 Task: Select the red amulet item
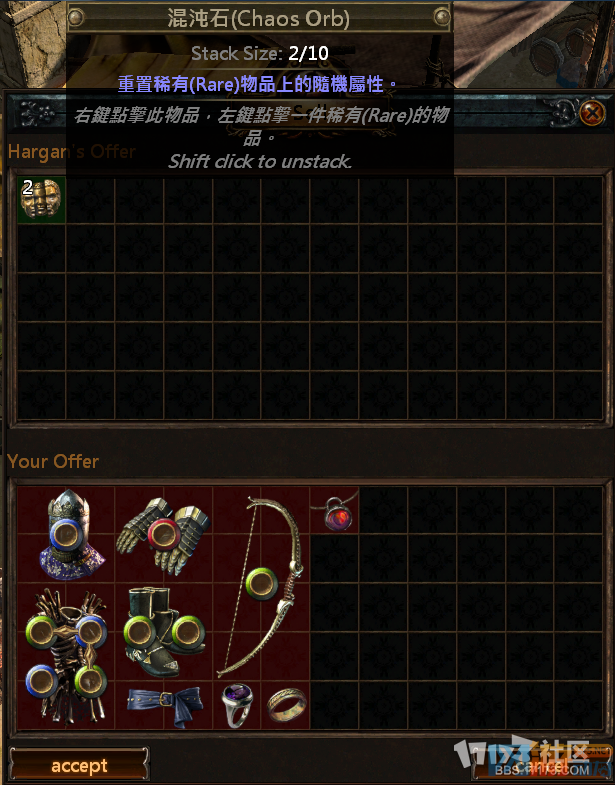click(335, 511)
